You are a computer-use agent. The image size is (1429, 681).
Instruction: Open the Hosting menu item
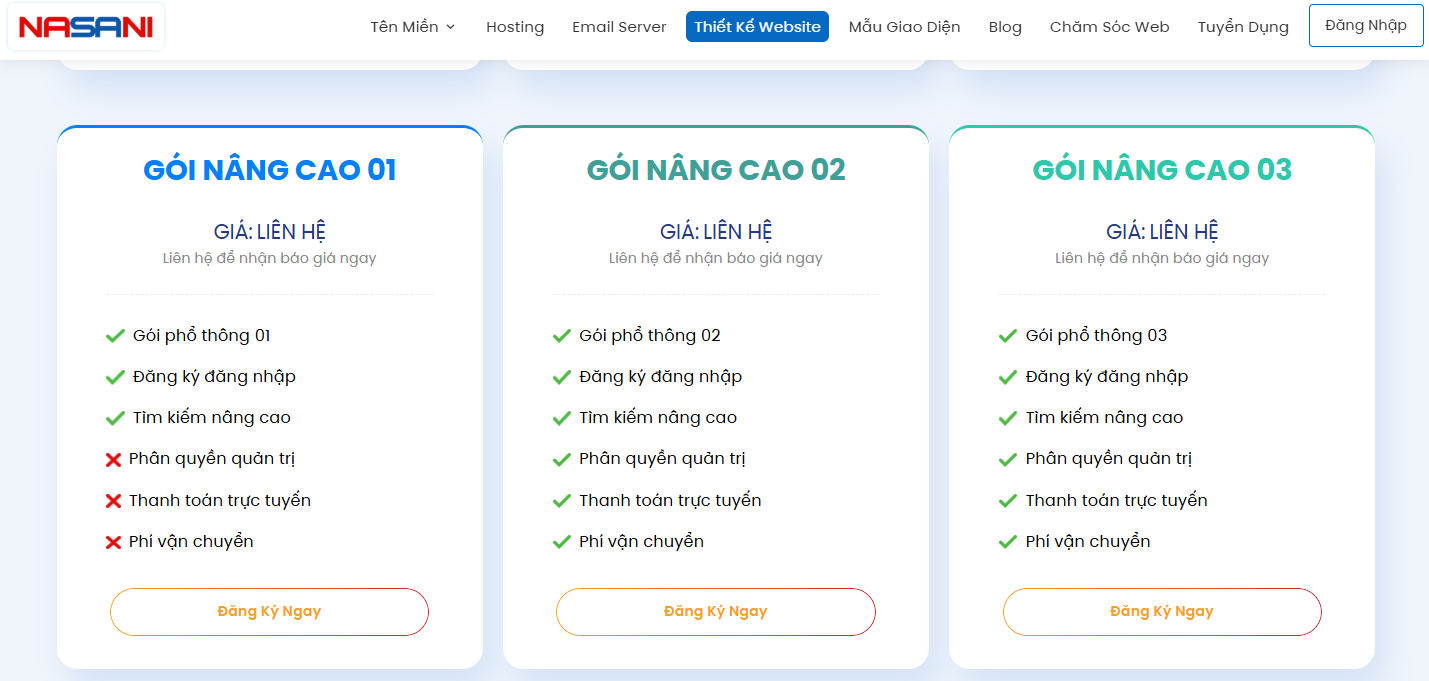tap(515, 27)
